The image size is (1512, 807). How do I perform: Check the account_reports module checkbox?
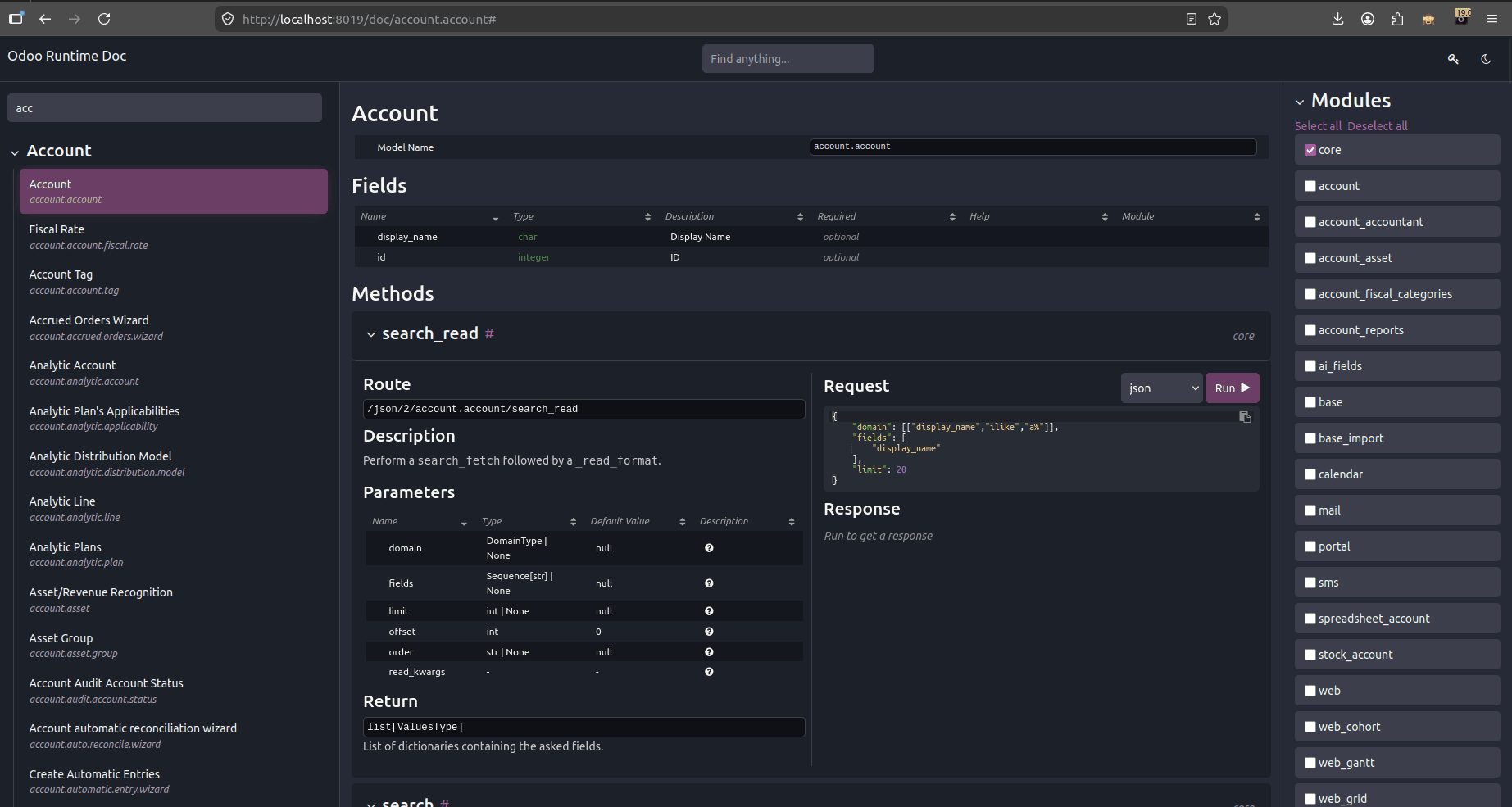[x=1310, y=330]
